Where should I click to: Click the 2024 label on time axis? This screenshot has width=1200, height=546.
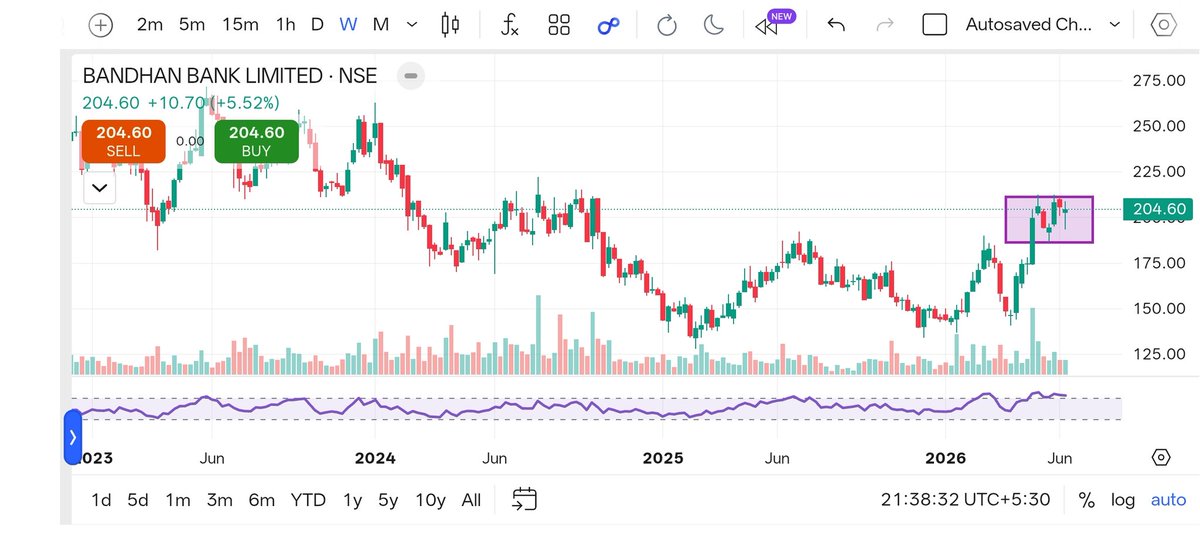[x=375, y=458]
